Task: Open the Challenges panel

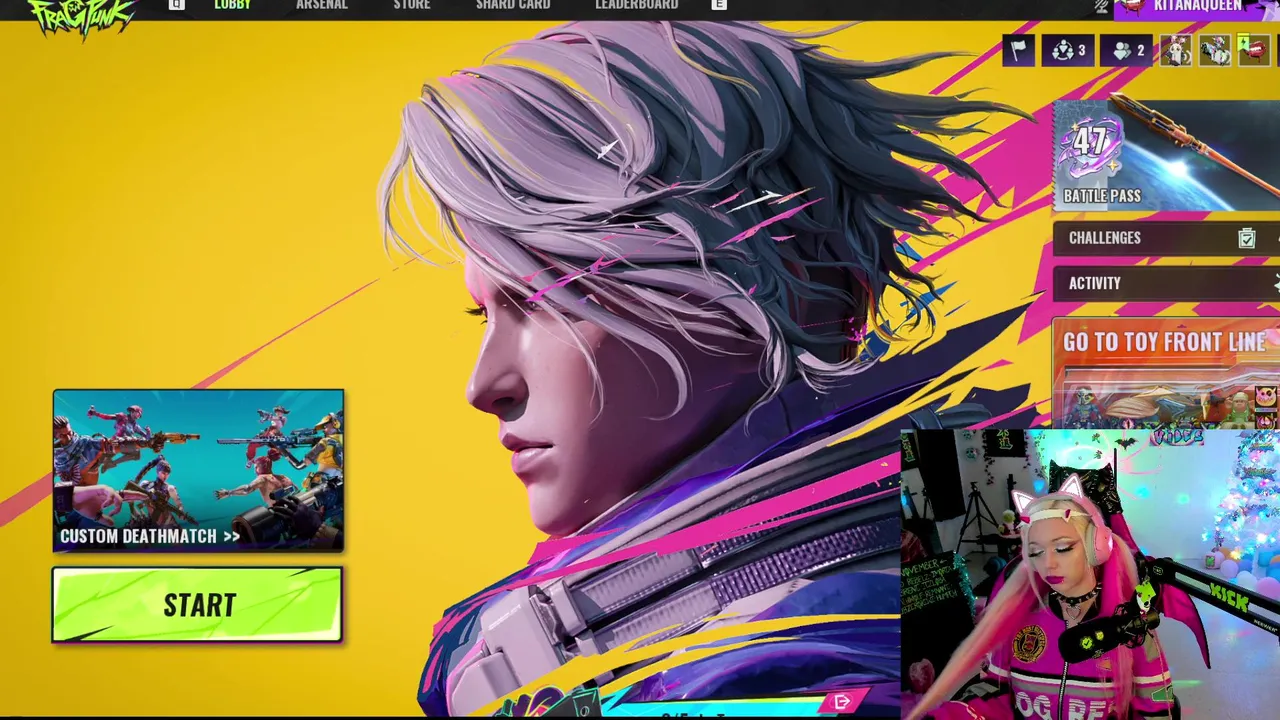Action: coord(1166,238)
